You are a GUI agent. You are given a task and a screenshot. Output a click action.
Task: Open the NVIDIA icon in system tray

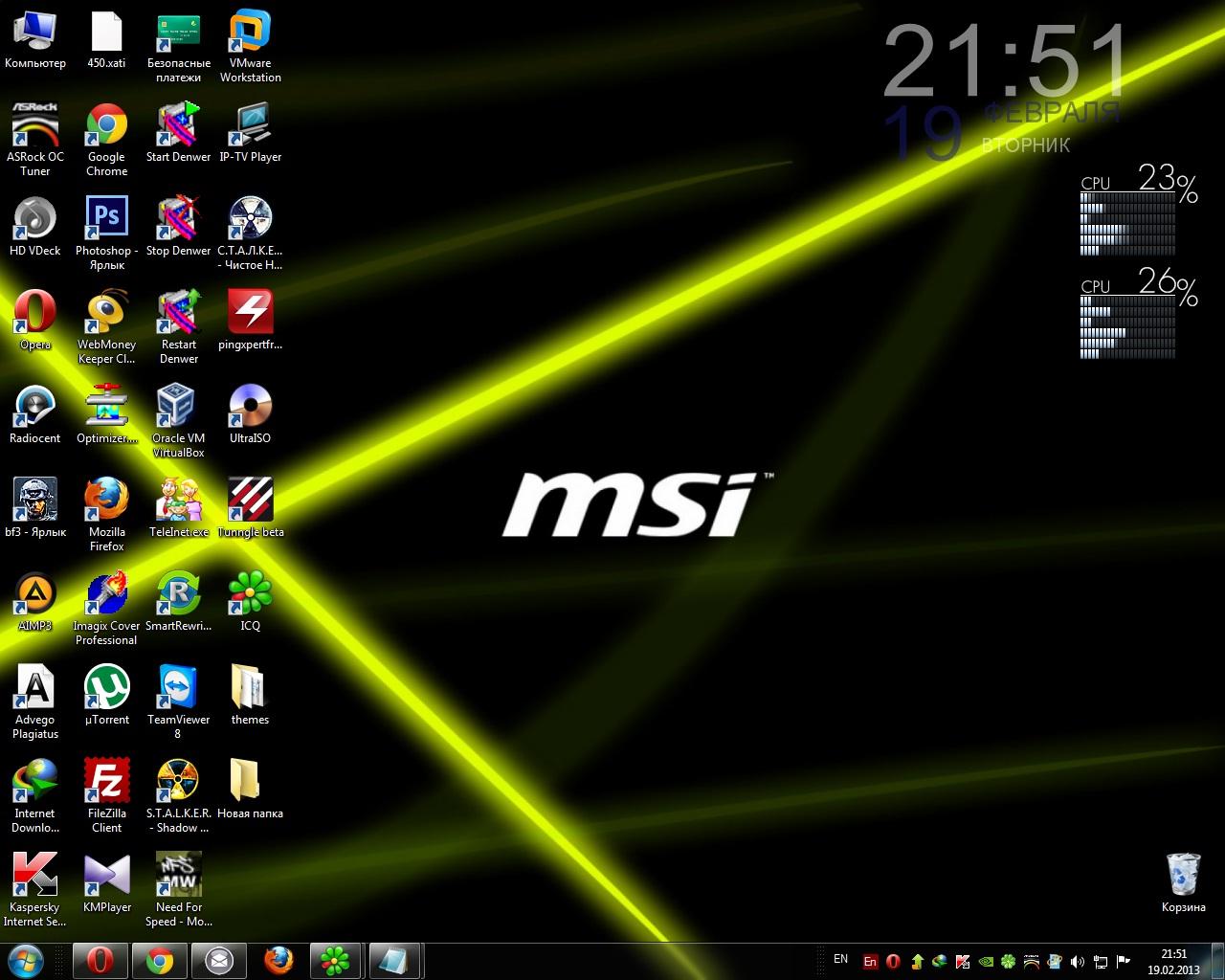[985, 961]
